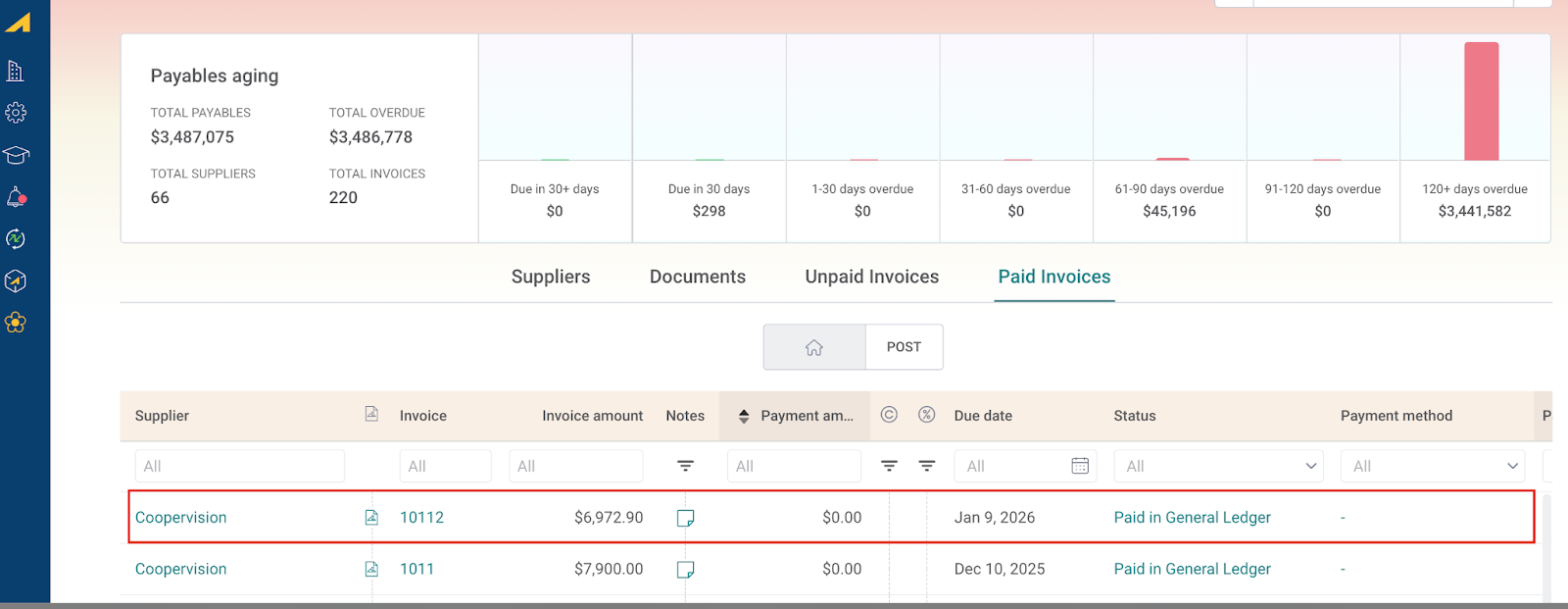Open document icon for invoice 1011

coord(371,569)
